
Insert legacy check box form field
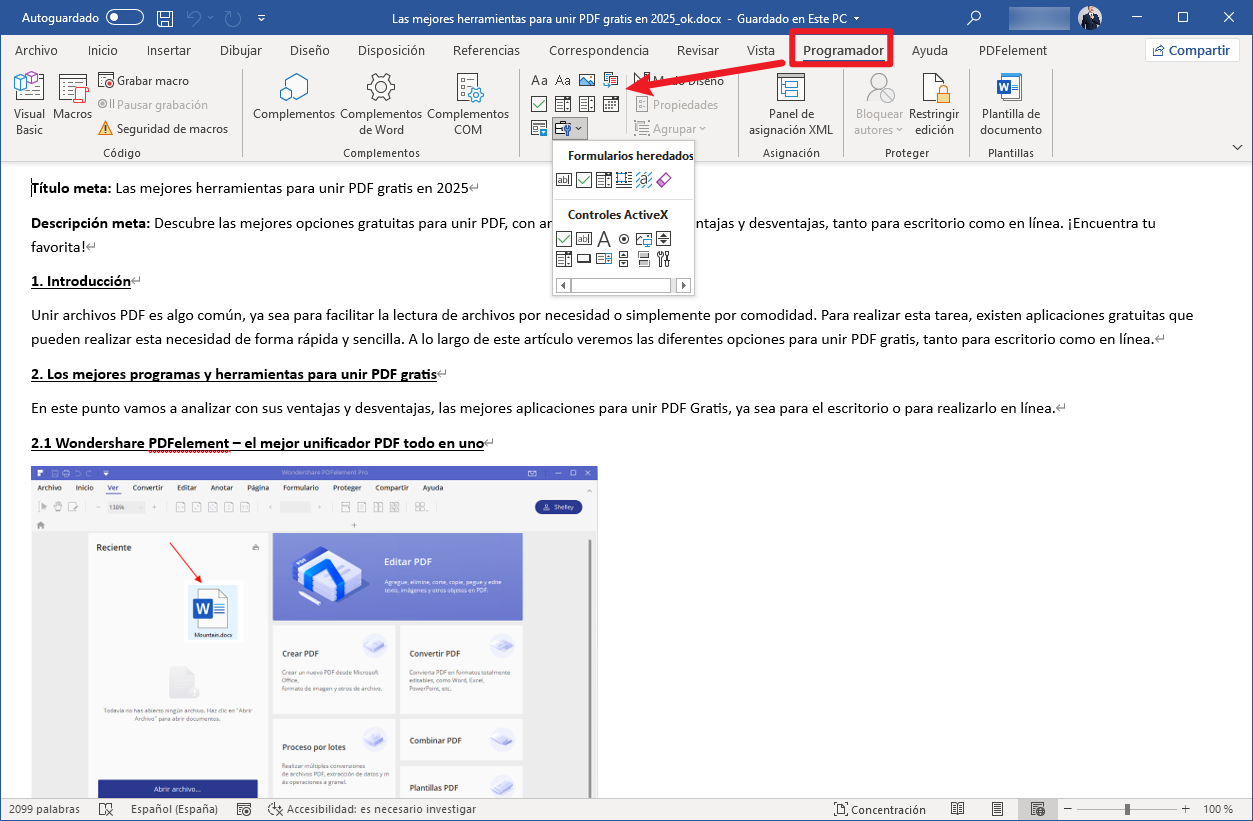click(x=584, y=180)
